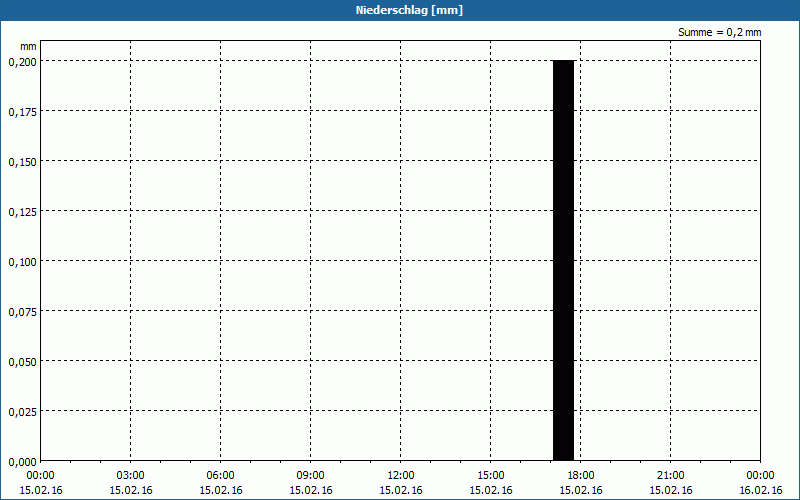Click the Summe = 0,2 mm label
800x500 pixels.
pyautogui.click(x=719, y=32)
